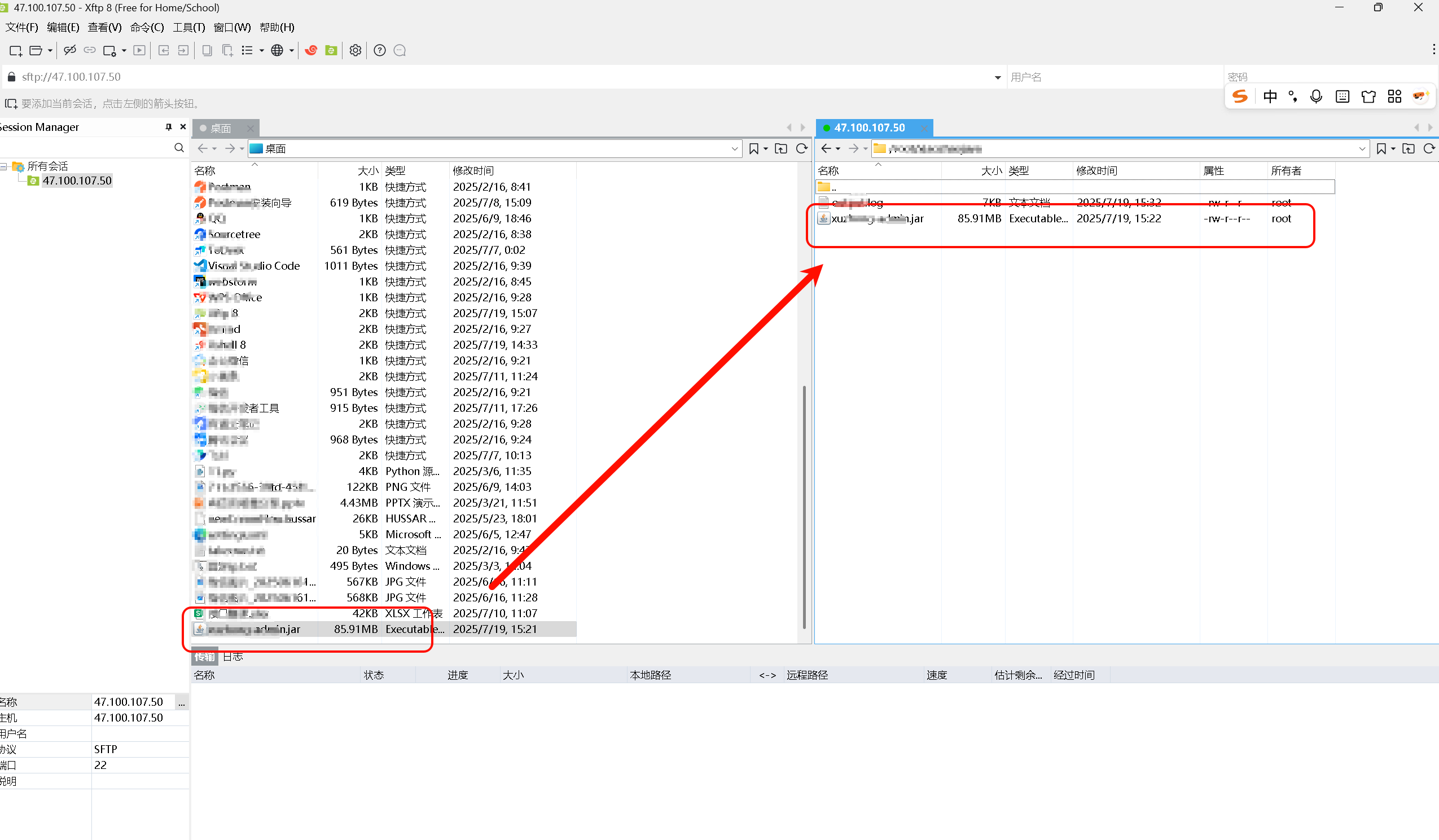Image resolution: width=1439 pixels, height=840 pixels.
Task: Select session 47.100.107.50 in Session Manager
Action: (77, 181)
